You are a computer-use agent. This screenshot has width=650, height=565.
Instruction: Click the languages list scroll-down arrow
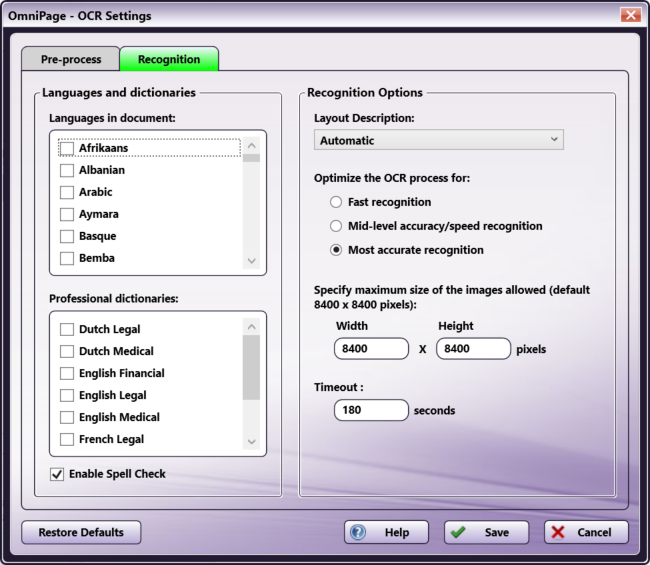point(251,261)
